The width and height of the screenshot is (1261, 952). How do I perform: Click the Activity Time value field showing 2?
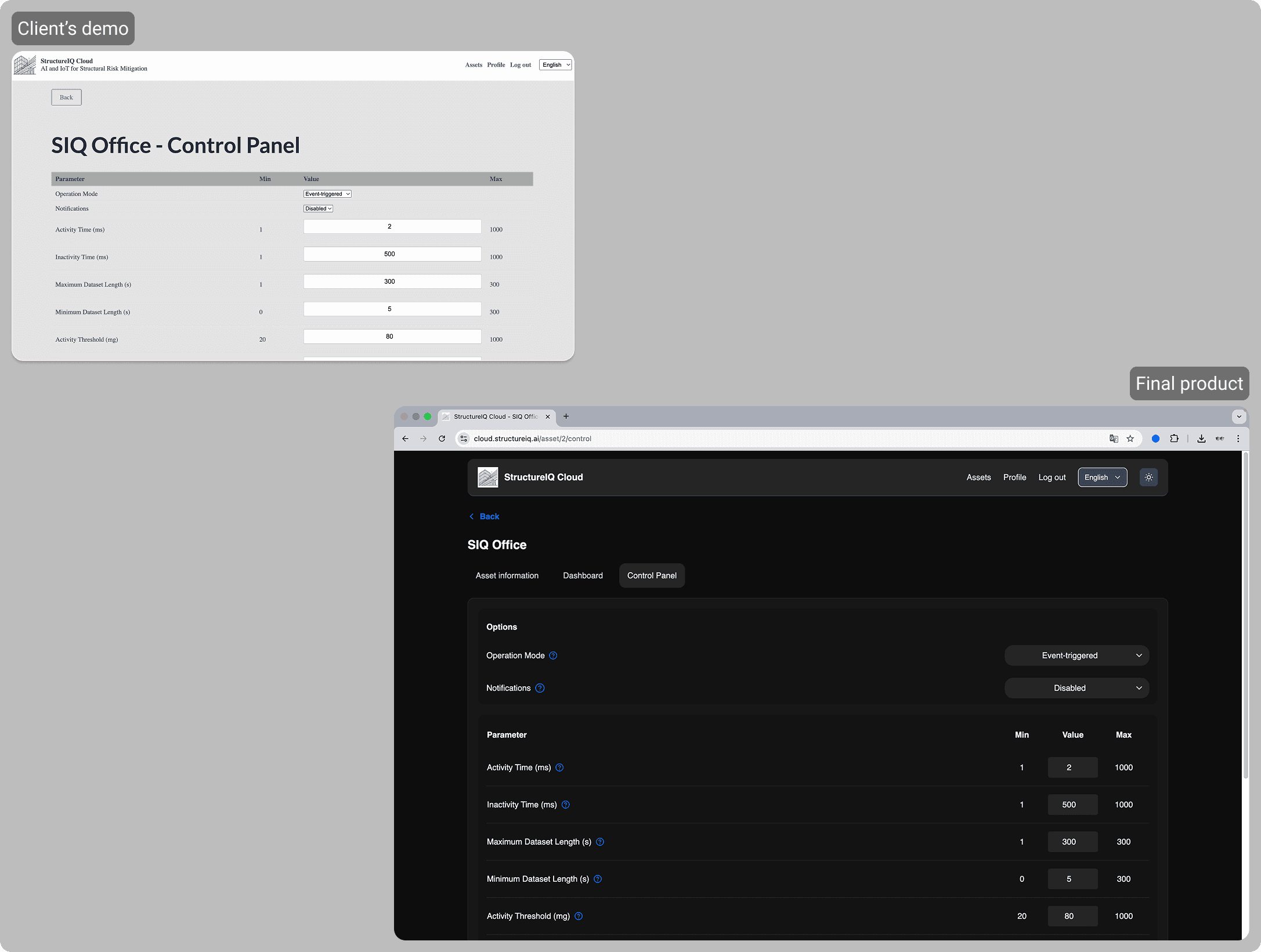[1072, 768]
